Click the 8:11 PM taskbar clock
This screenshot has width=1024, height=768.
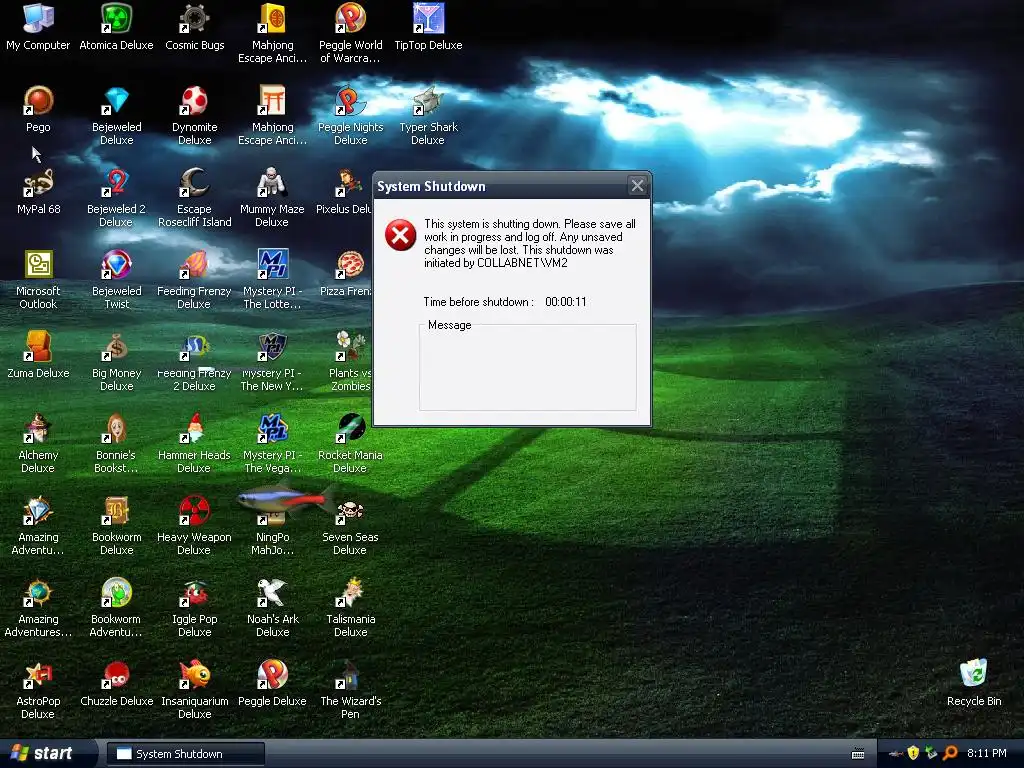click(x=986, y=753)
